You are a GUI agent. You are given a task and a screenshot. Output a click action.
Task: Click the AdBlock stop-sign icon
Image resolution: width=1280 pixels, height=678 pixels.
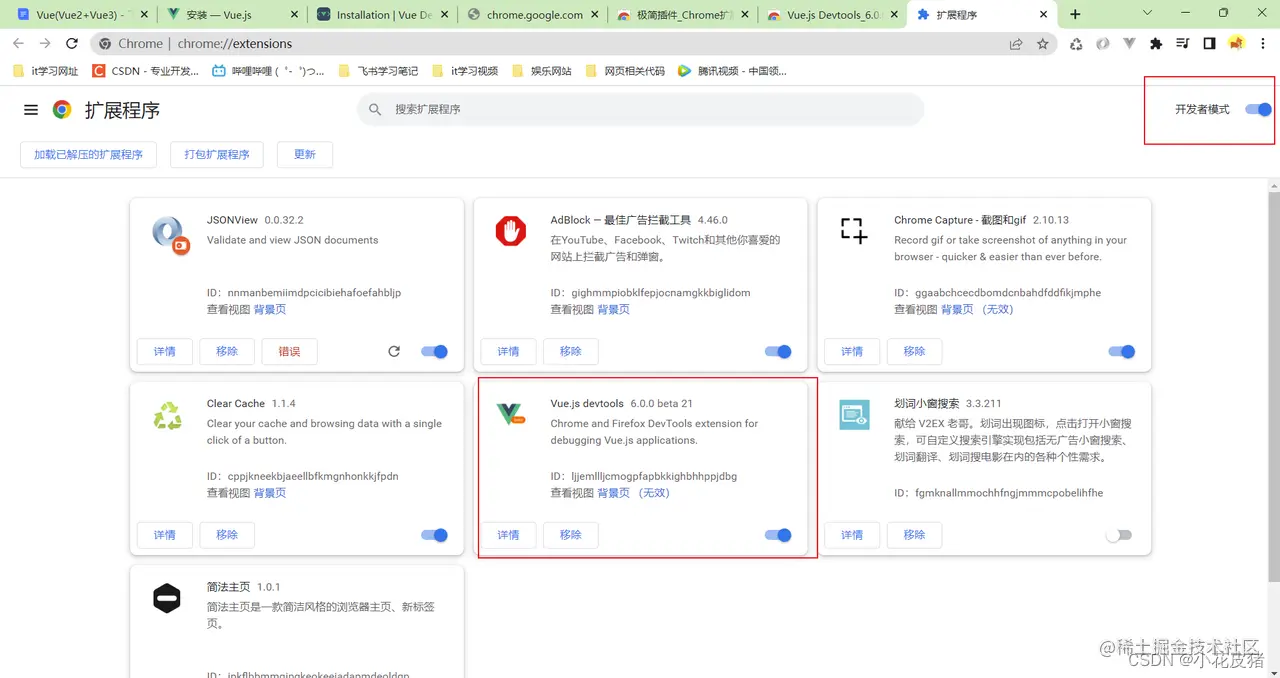tap(511, 230)
